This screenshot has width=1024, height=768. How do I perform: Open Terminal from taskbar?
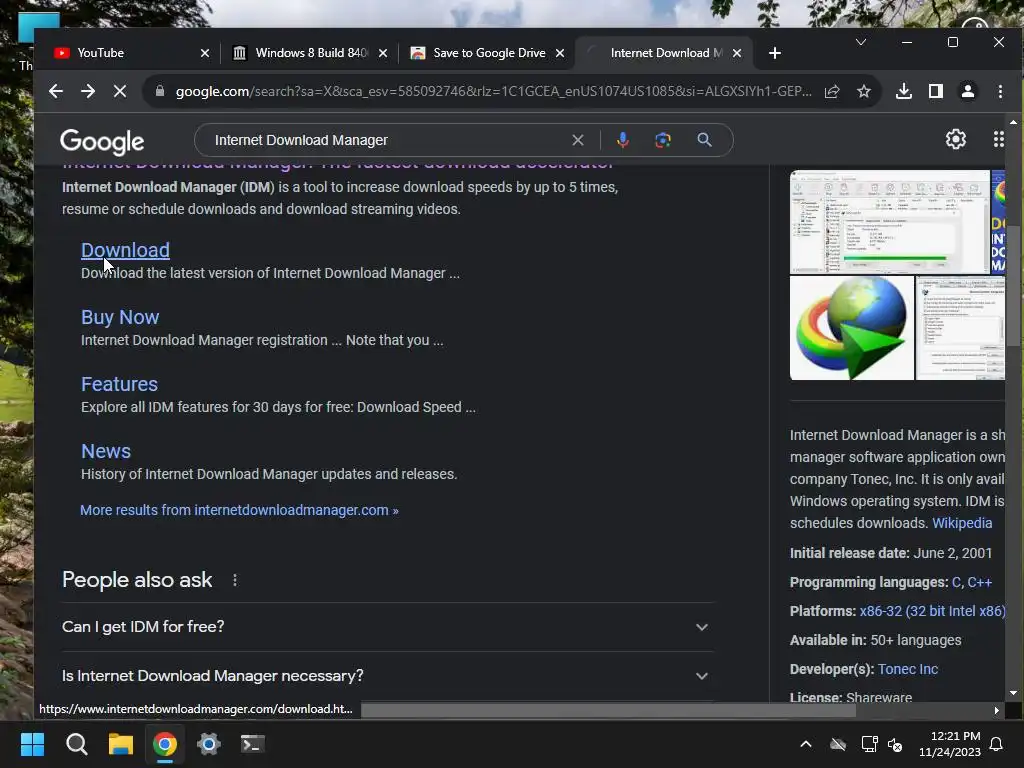[253, 744]
